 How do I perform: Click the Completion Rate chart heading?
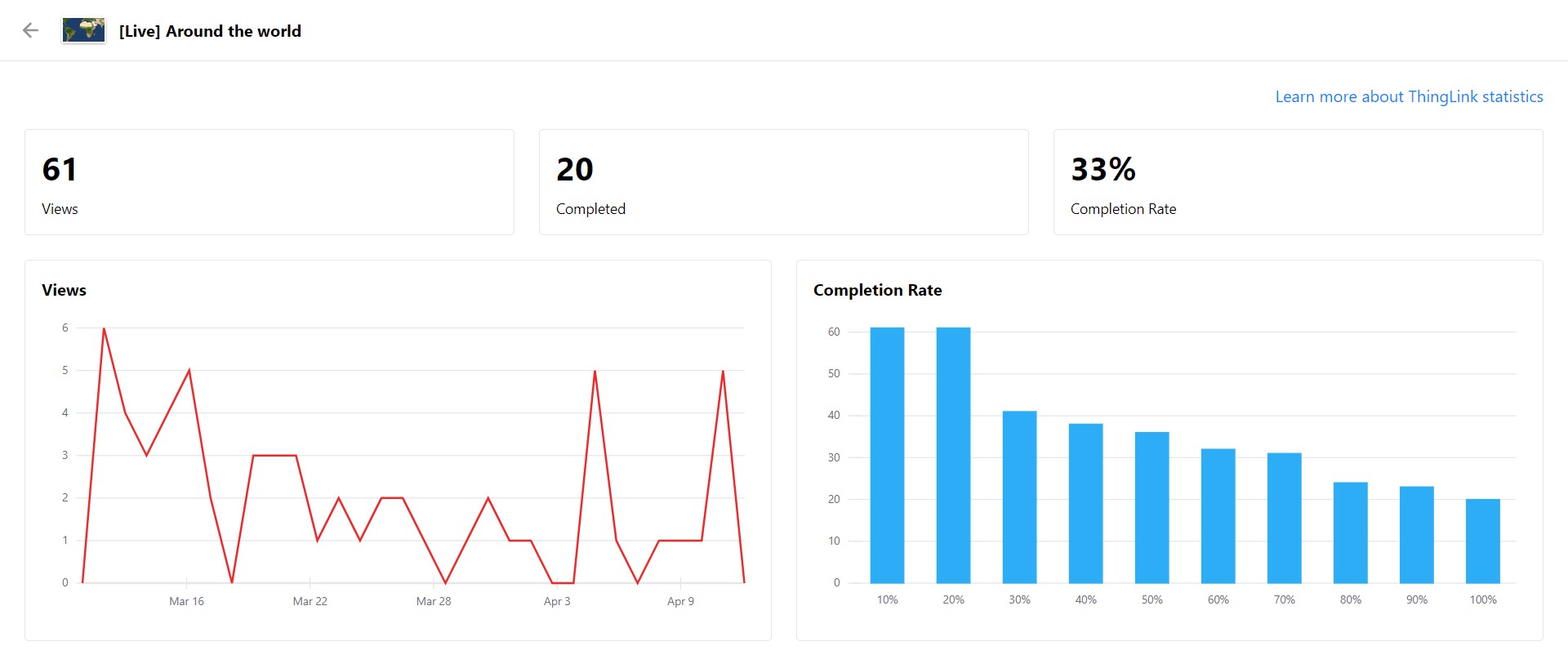(877, 290)
